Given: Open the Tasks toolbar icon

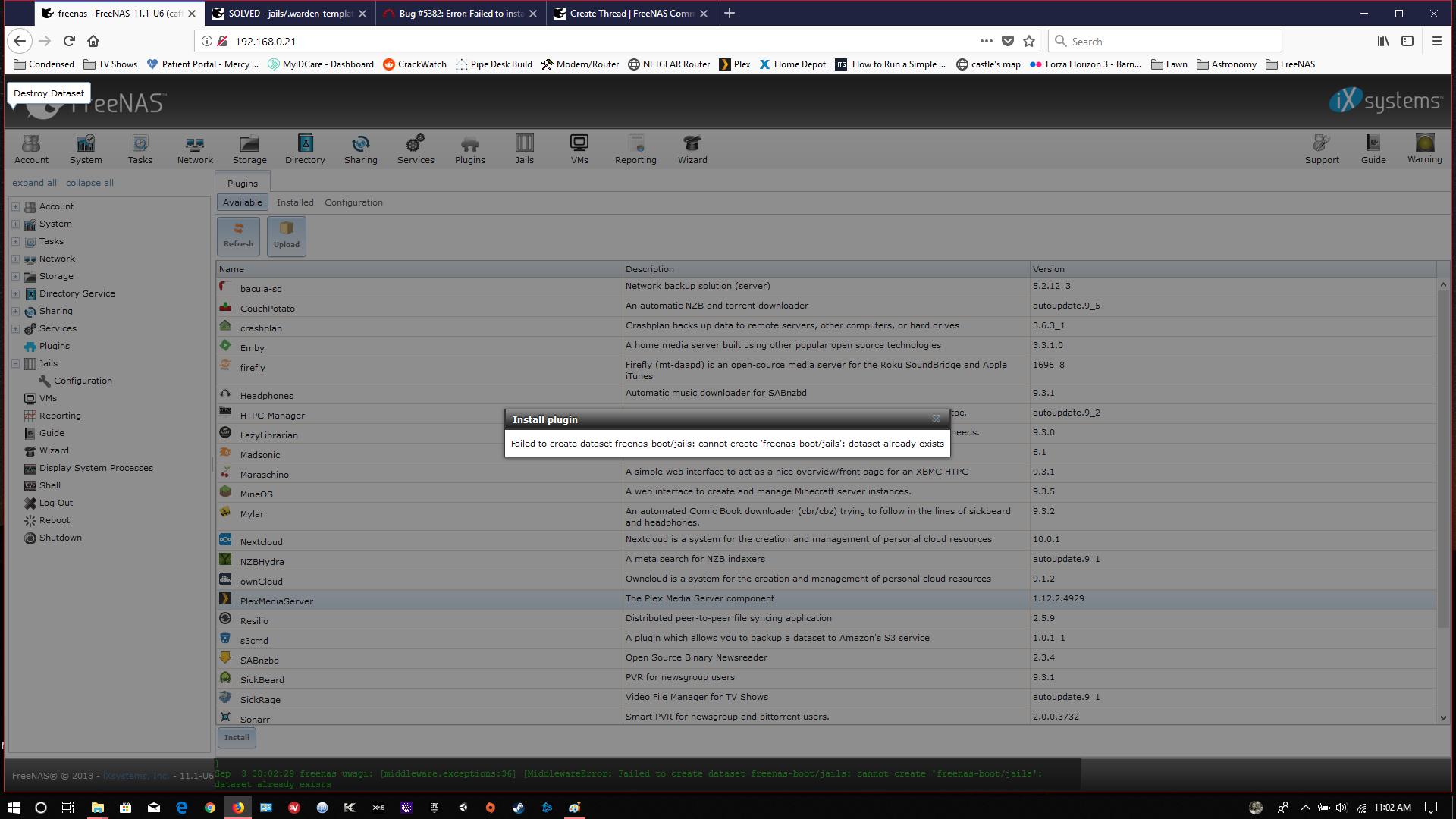Looking at the screenshot, I should click(140, 149).
